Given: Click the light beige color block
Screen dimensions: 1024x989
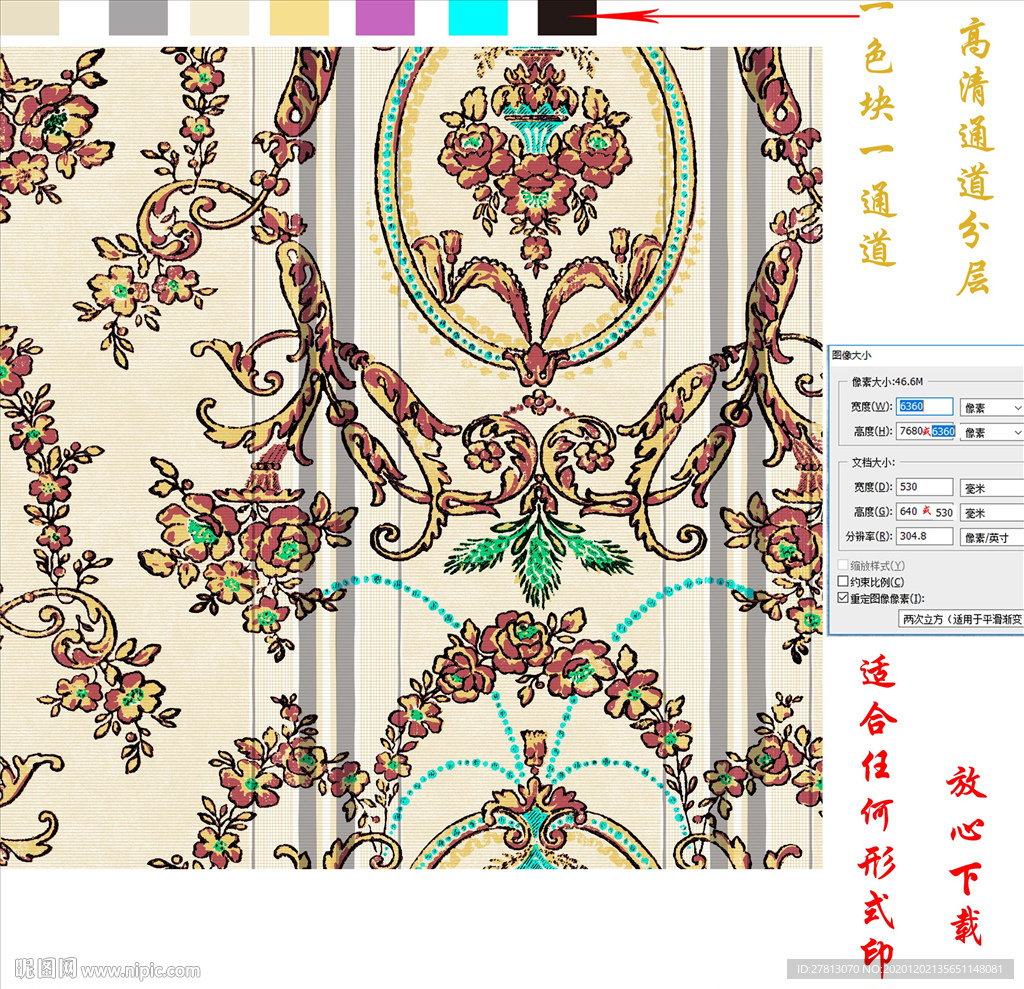Looking at the screenshot, I should click(219, 18).
